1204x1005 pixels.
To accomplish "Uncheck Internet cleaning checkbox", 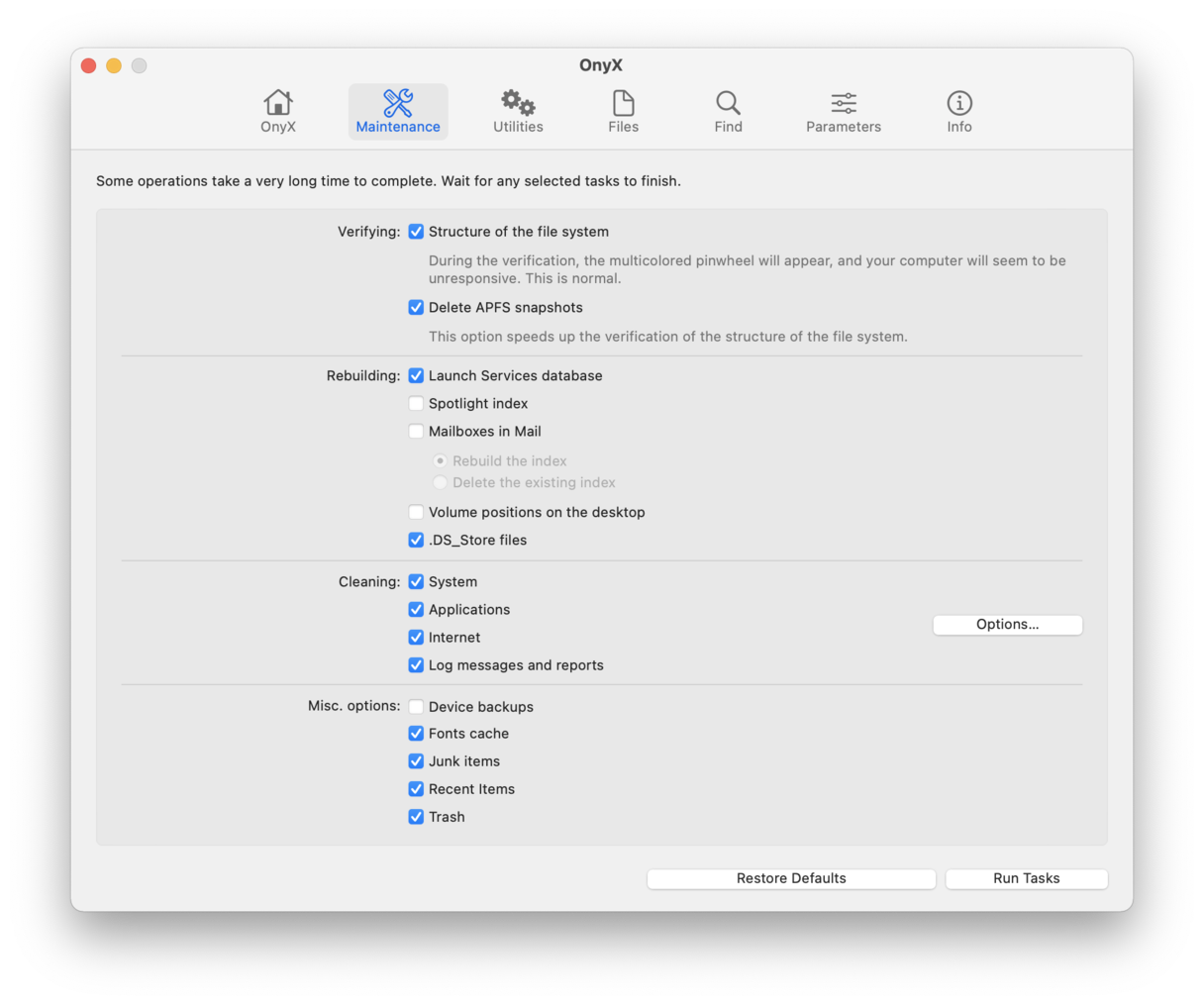I will 416,638.
